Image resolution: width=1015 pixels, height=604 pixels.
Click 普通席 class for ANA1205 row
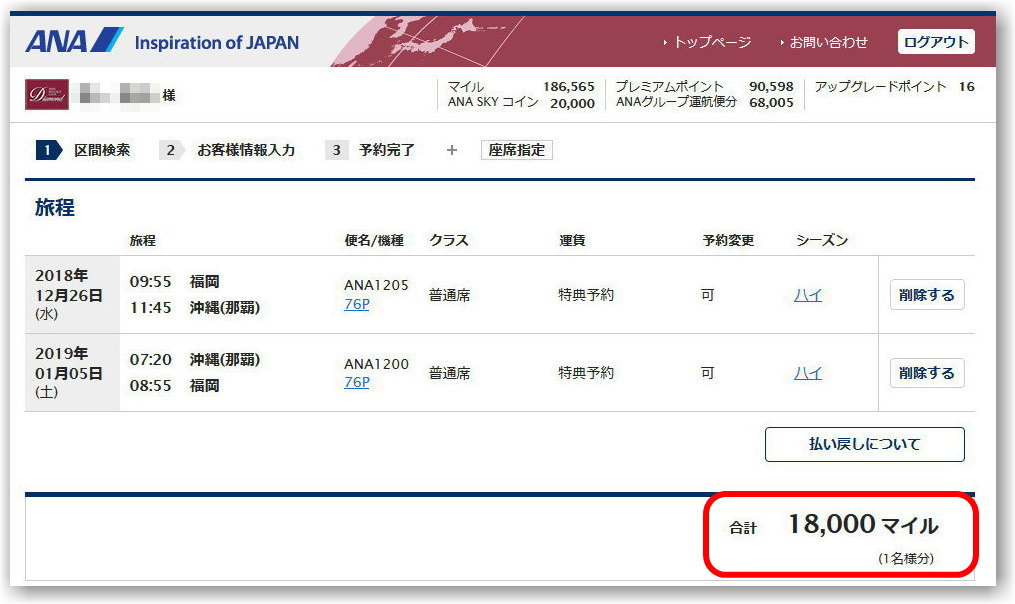(x=449, y=296)
